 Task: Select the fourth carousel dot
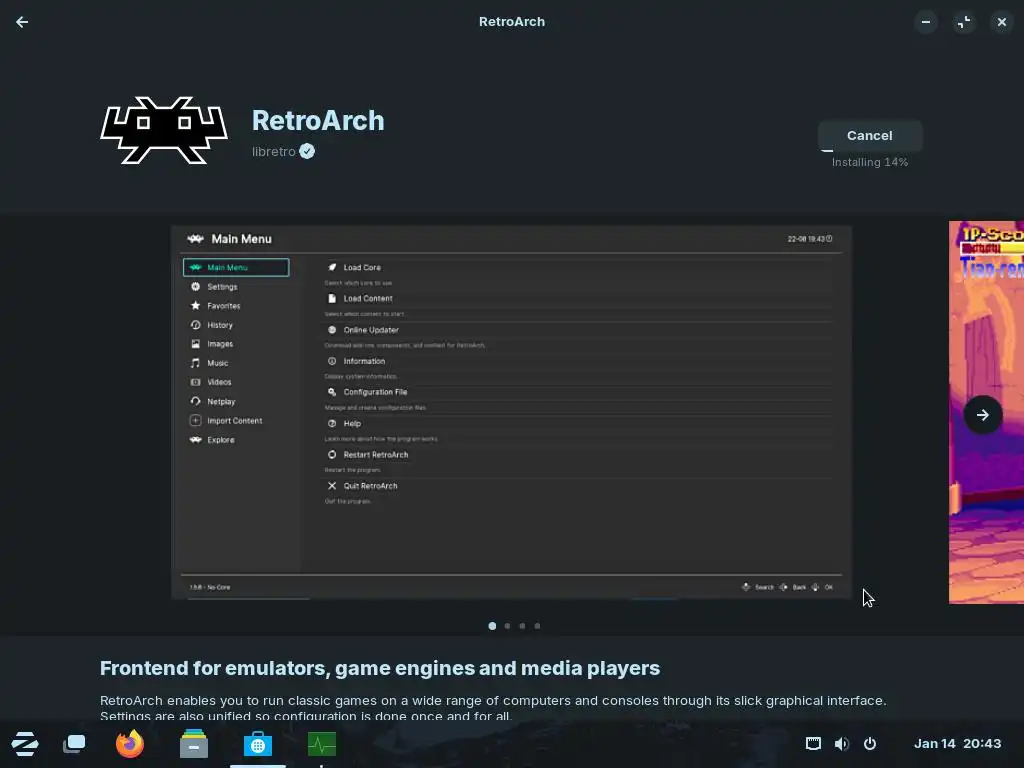point(537,626)
